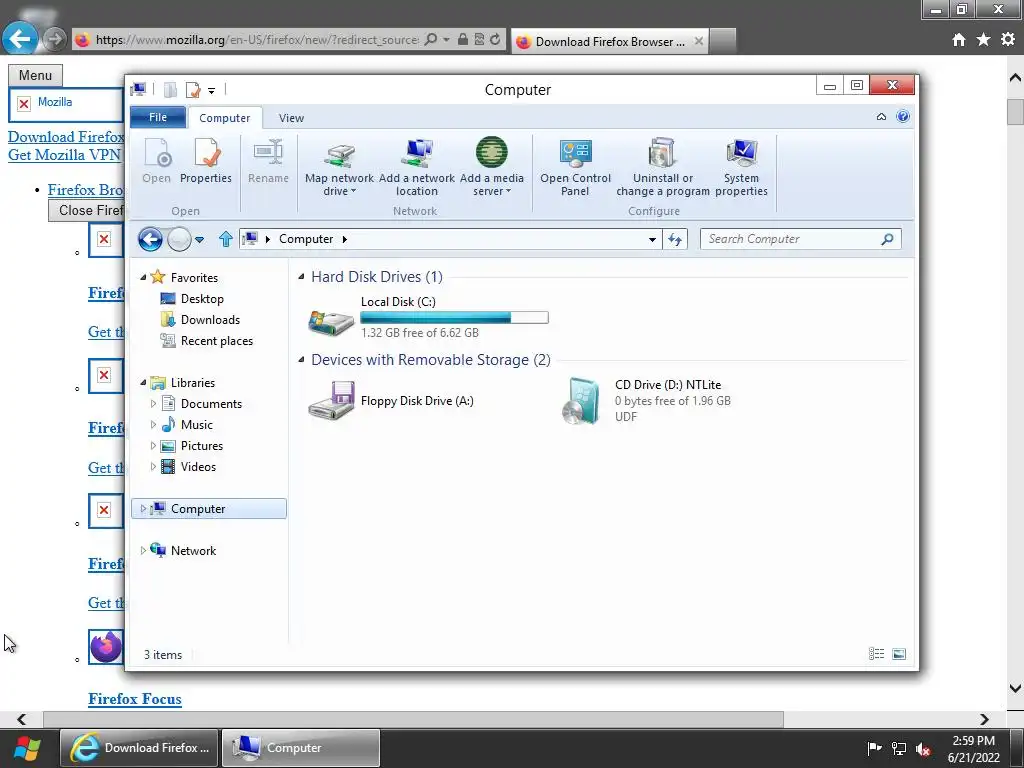Open the File ribbon menu
The width and height of the screenshot is (1024, 768).
point(158,117)
